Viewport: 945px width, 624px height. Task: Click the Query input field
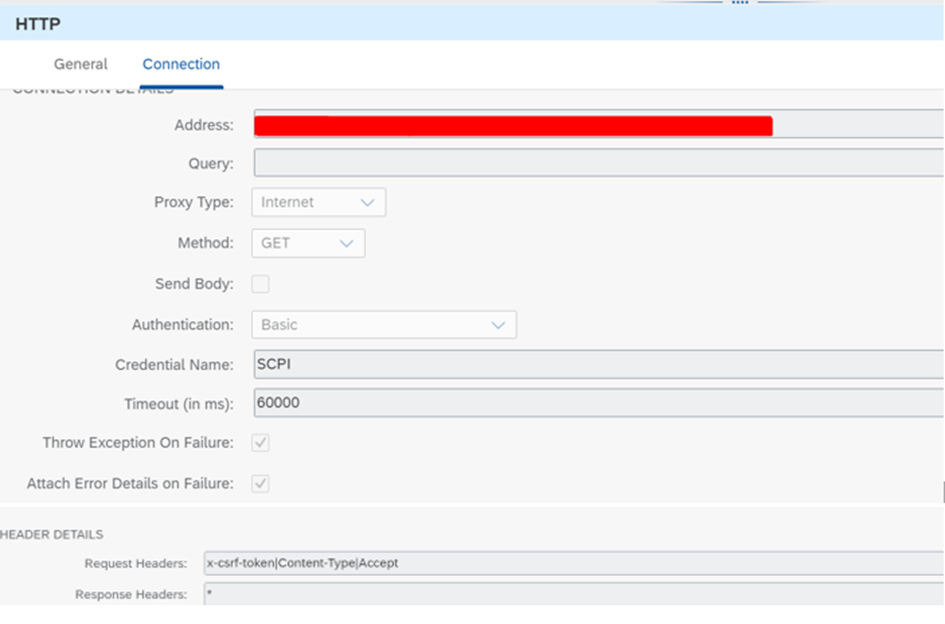click(x=598, y=163)
